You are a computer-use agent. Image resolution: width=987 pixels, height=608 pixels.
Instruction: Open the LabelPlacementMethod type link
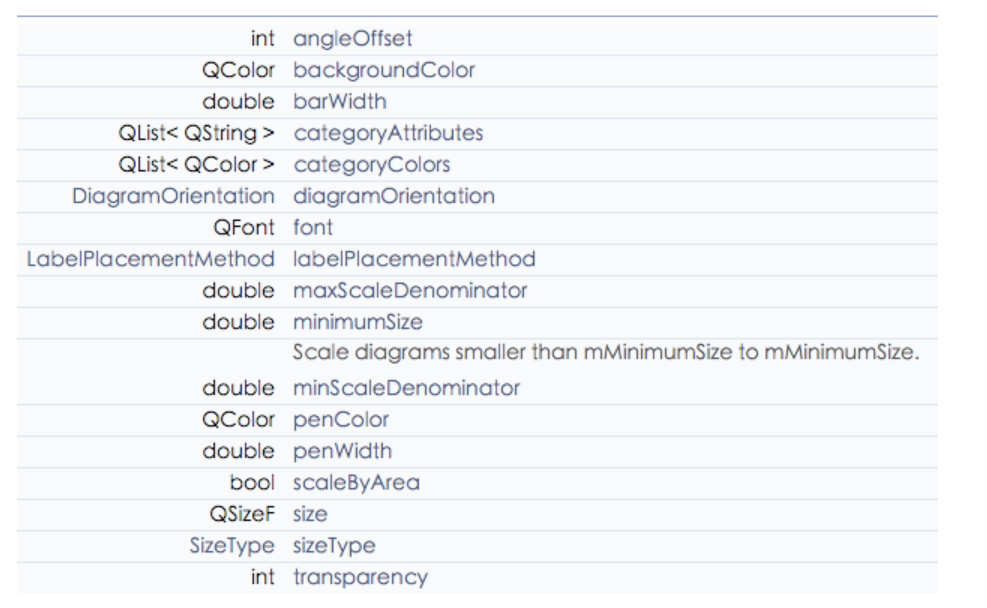[x=150, y=259]
